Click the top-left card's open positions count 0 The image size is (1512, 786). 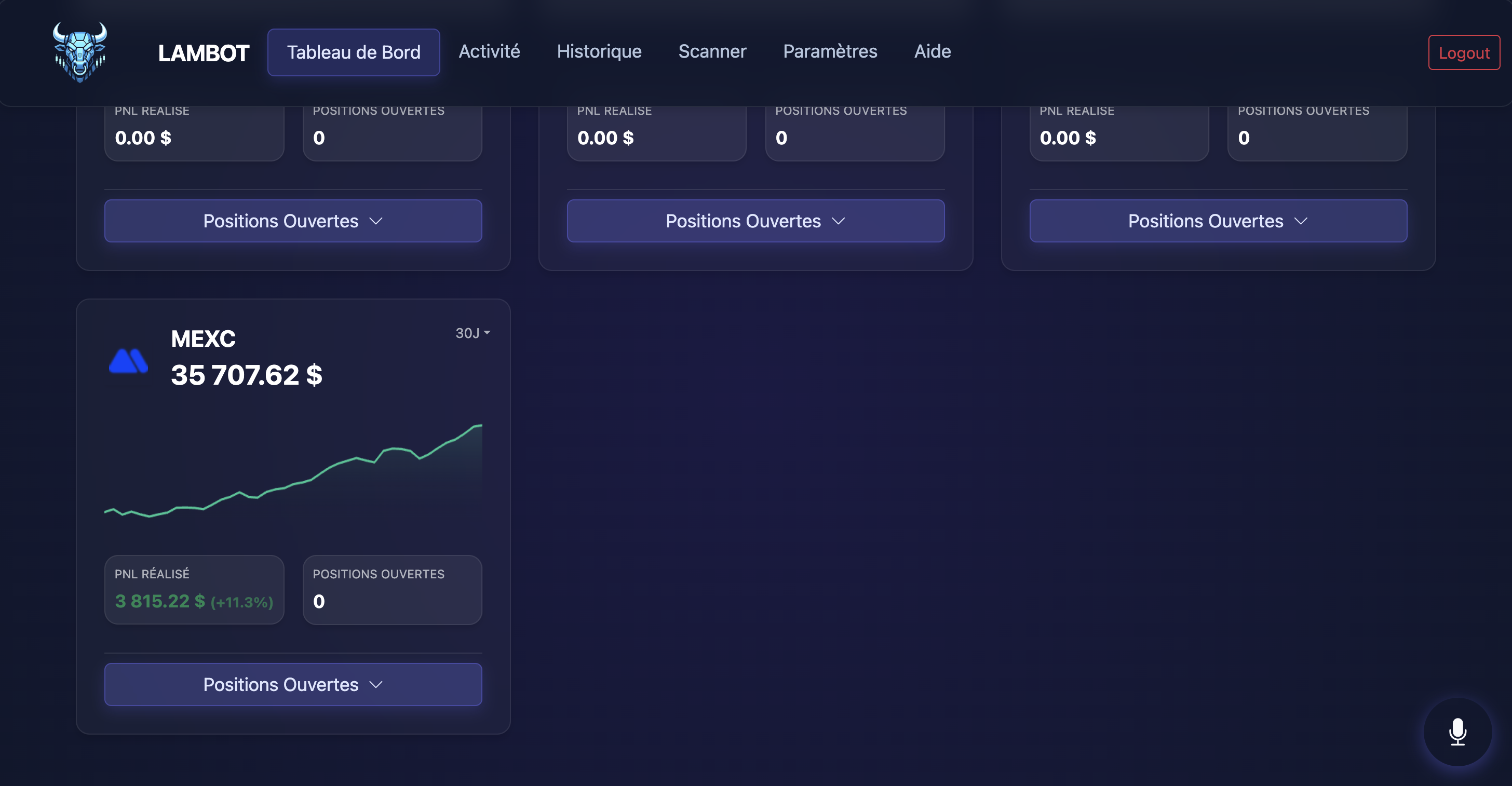pos(319,138)
